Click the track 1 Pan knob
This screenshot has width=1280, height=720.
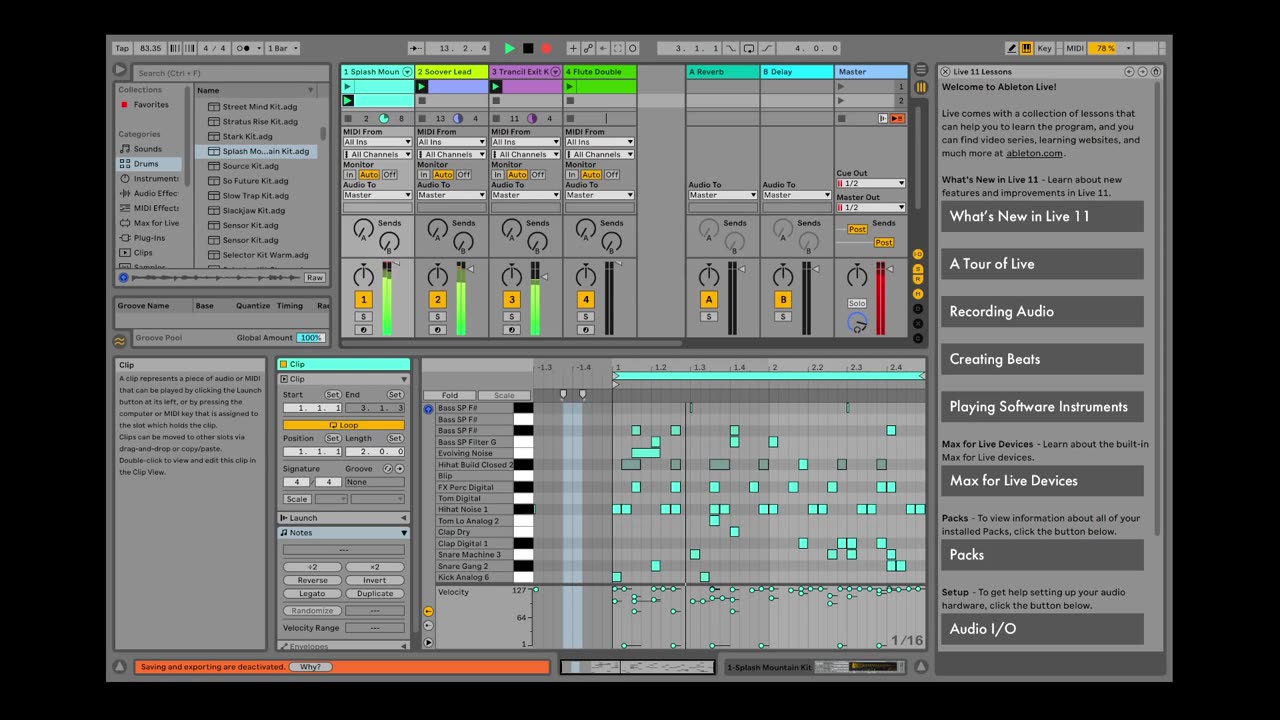click(363, 276)
